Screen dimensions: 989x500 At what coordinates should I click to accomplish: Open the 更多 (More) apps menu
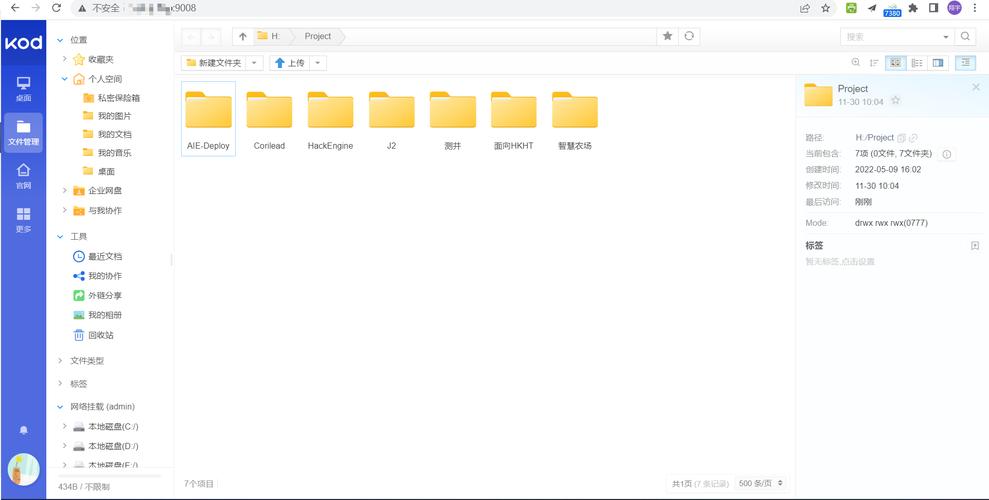pos(23,220)
